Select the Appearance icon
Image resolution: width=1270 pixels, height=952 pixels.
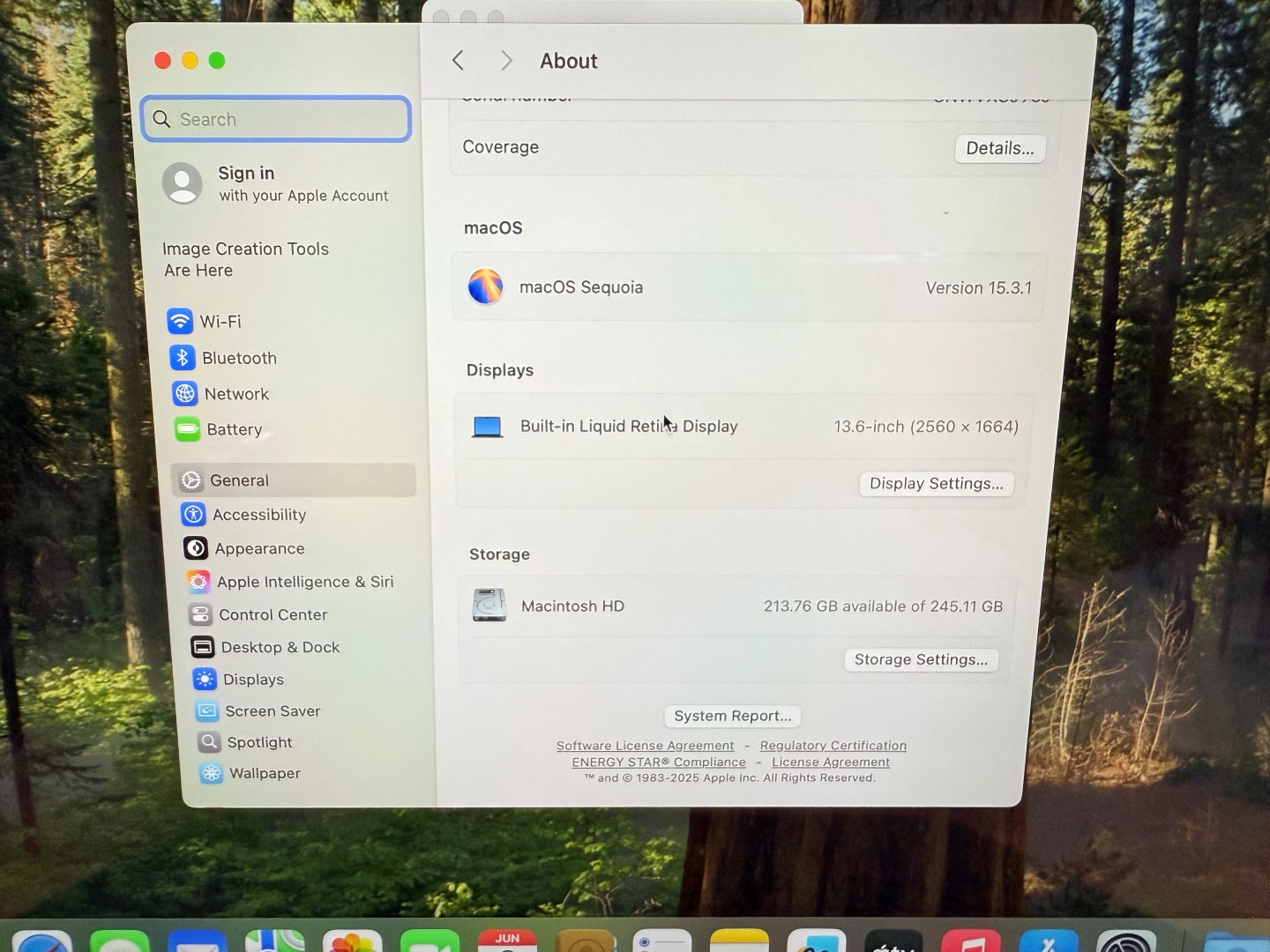coord(196,547)
